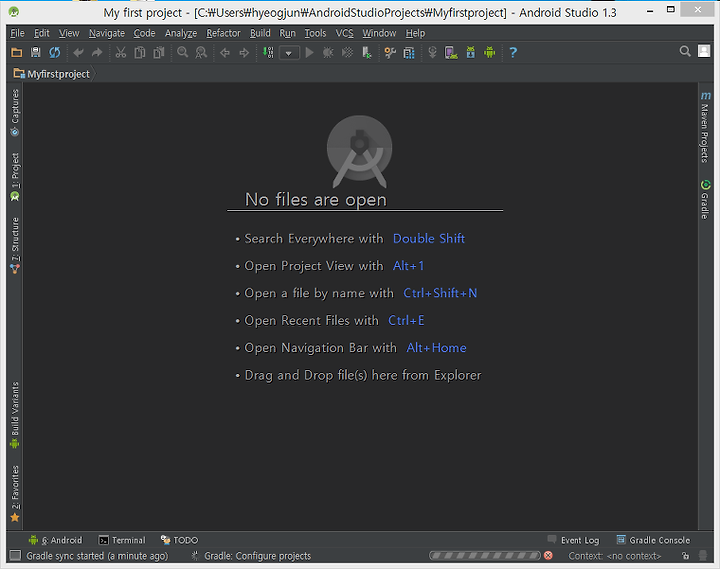Start debugging with the bug icon
The image size is (720, 569).
click(328, 52)
